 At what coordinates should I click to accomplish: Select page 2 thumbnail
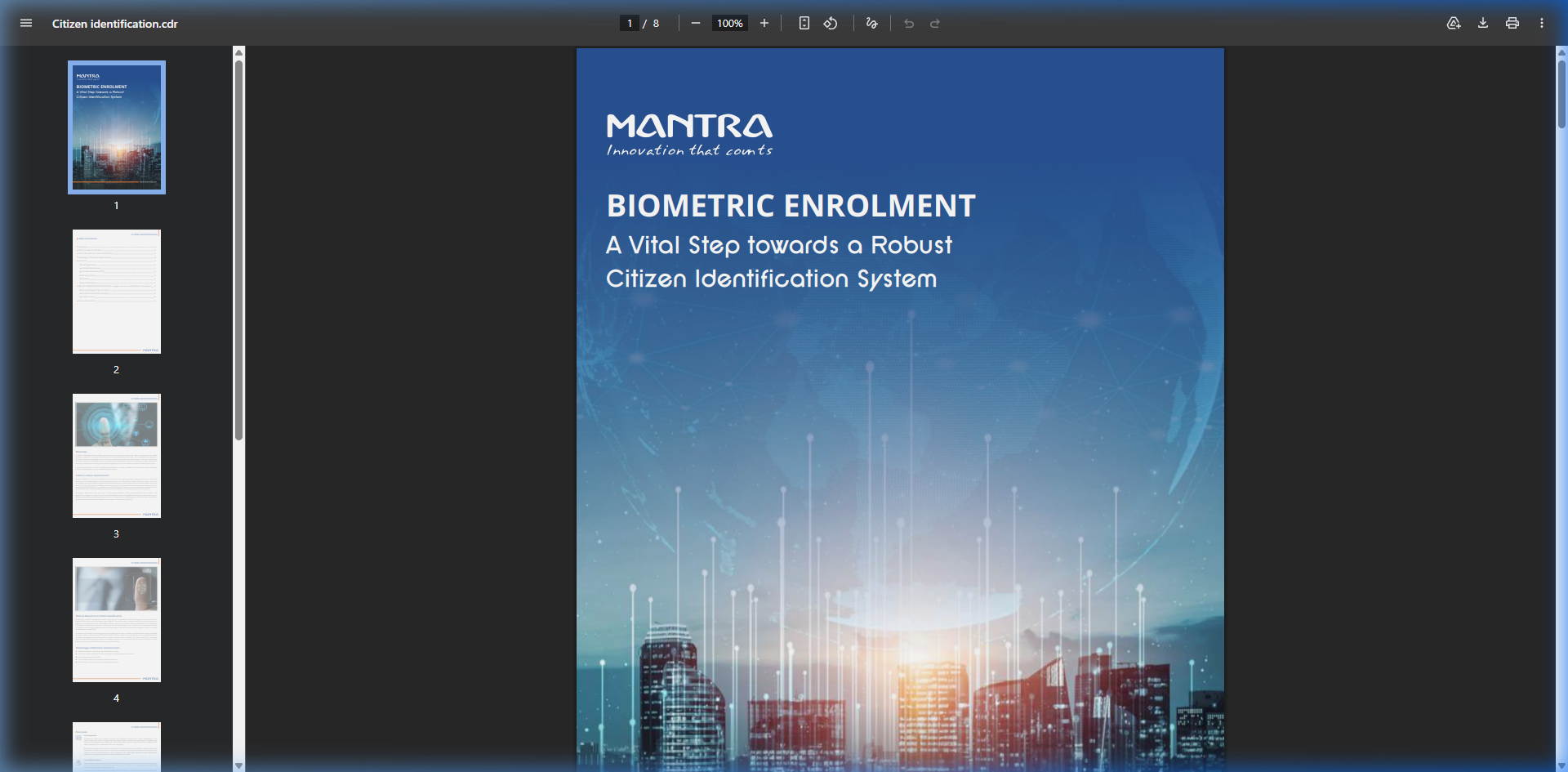tap(117, 292)
